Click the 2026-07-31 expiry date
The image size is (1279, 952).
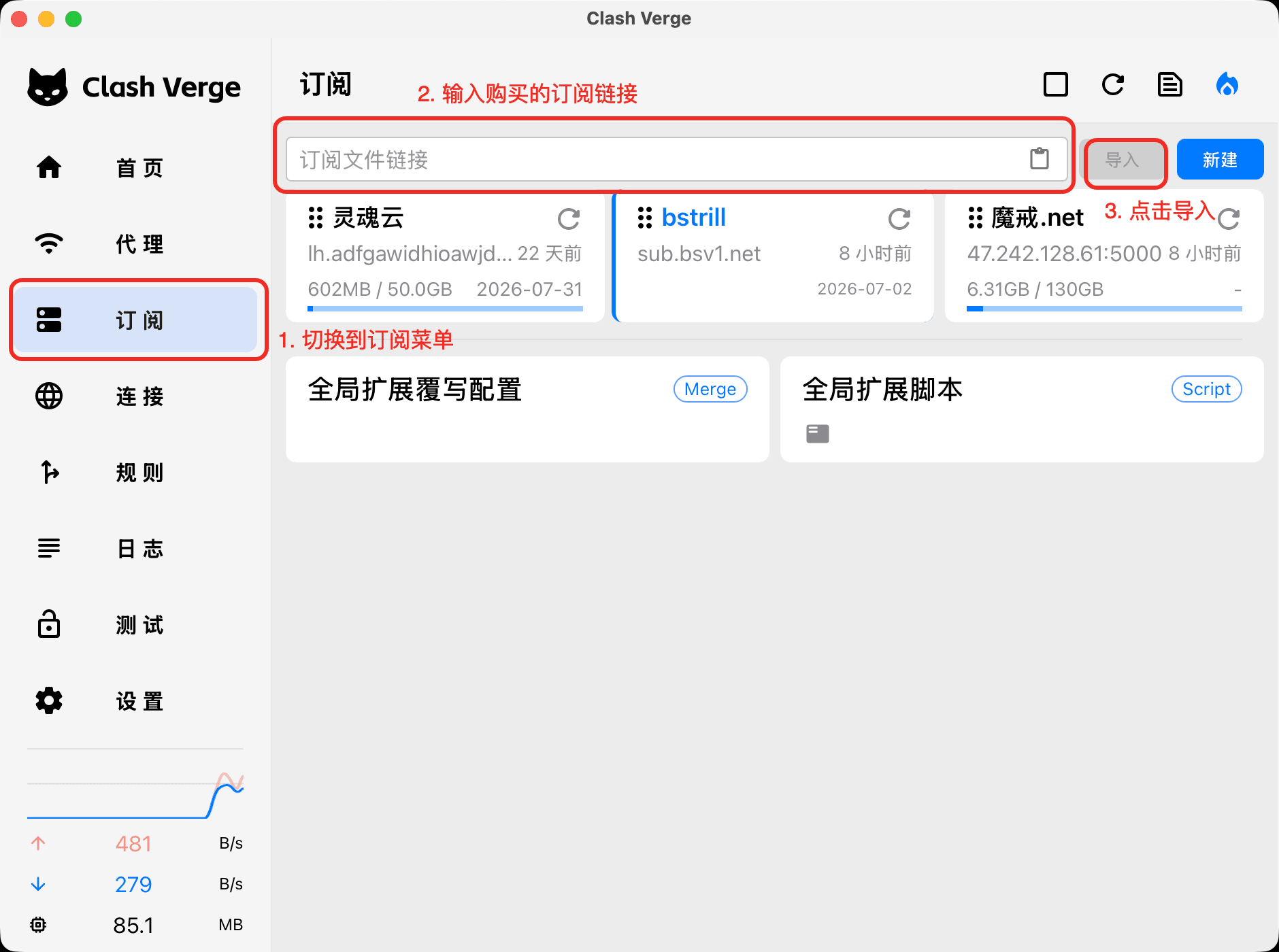point(529,289)
